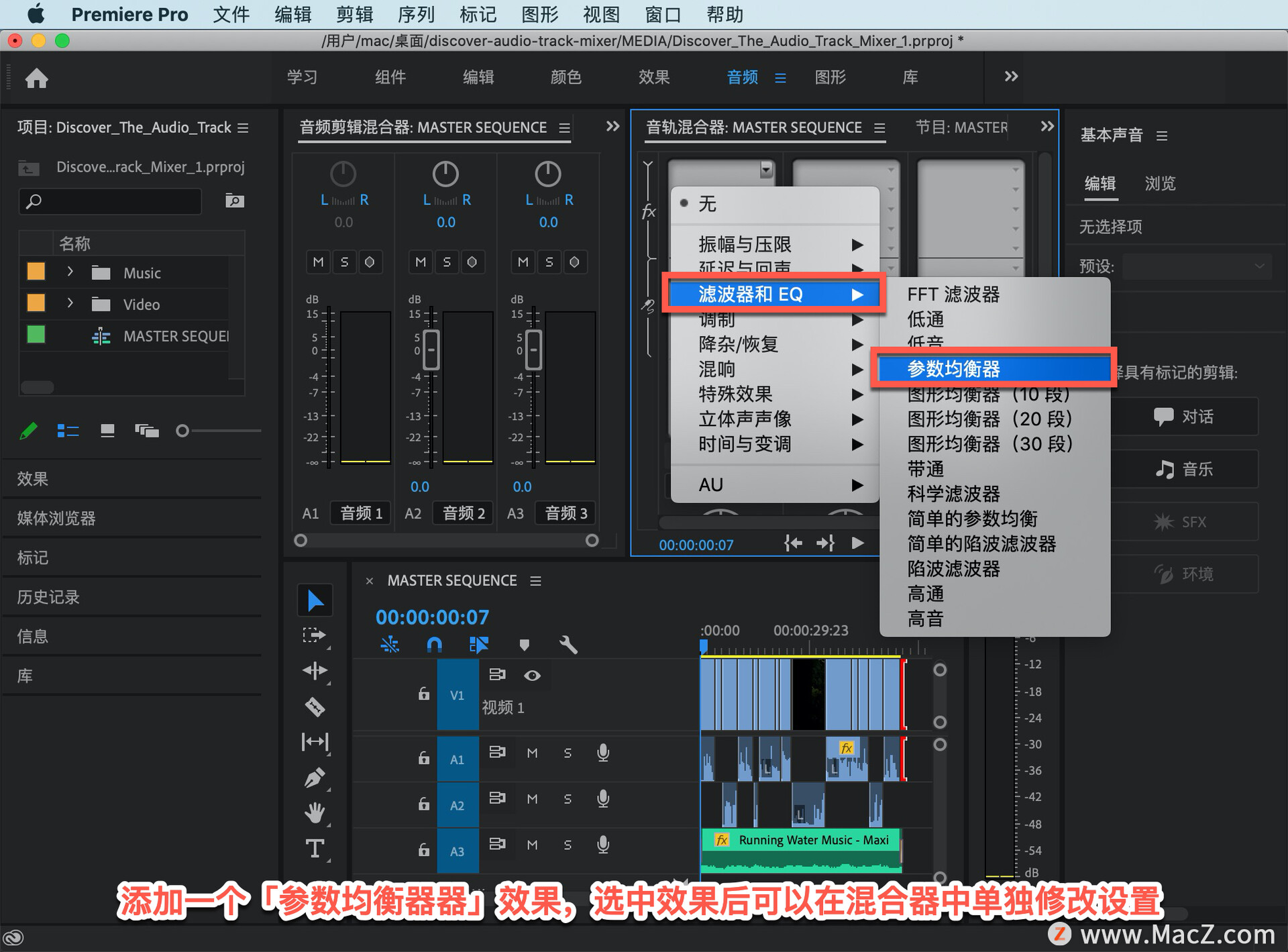
Task: Open the 序列 menu in menu bar
Action: (x=416, y=14)
